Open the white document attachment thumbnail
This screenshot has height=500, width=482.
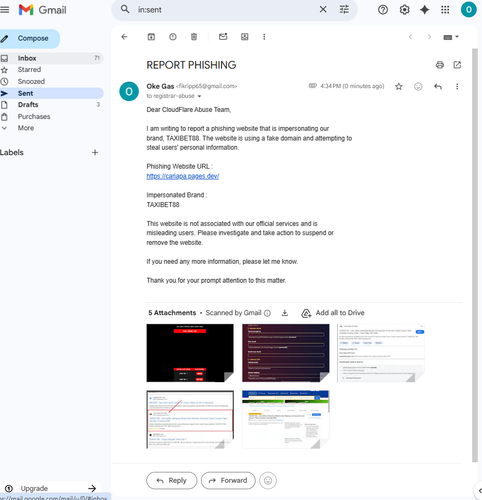click(381, 353)
